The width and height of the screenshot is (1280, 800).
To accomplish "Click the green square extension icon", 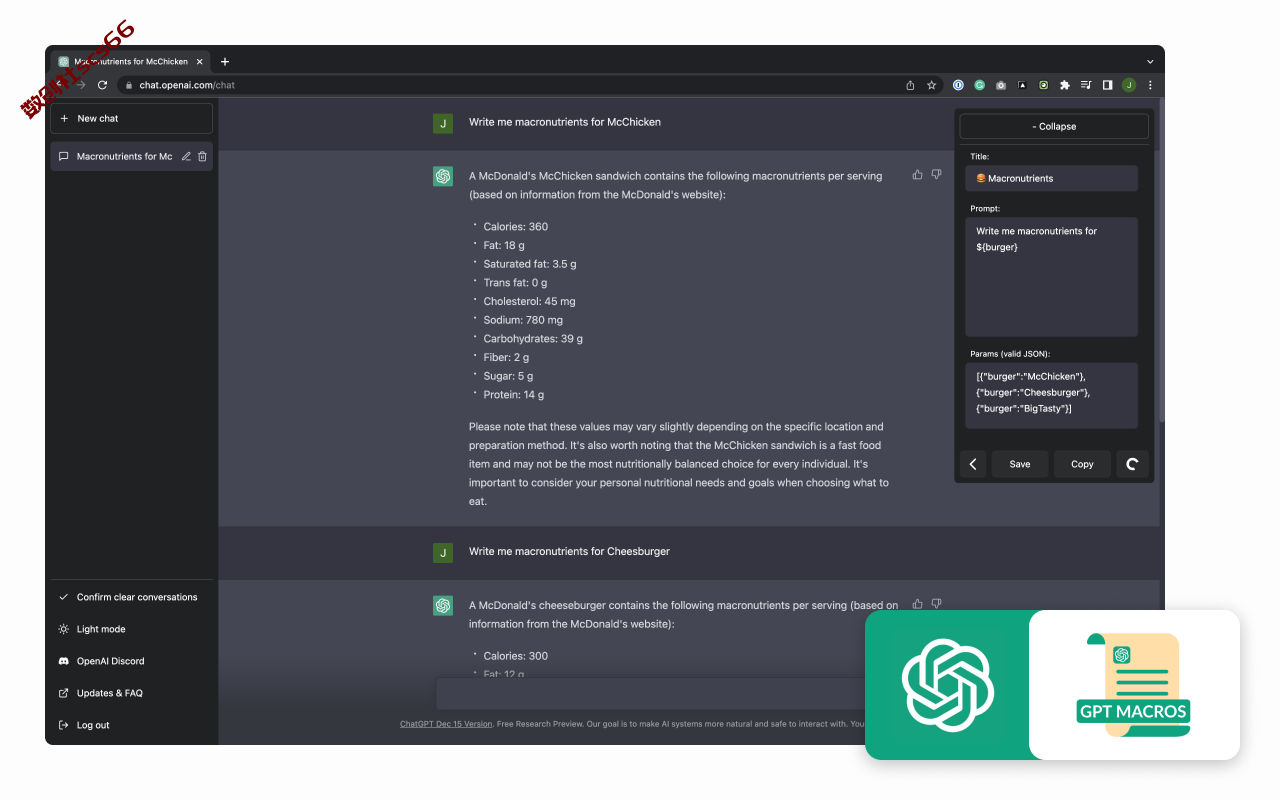I will tap(1043, 85).
